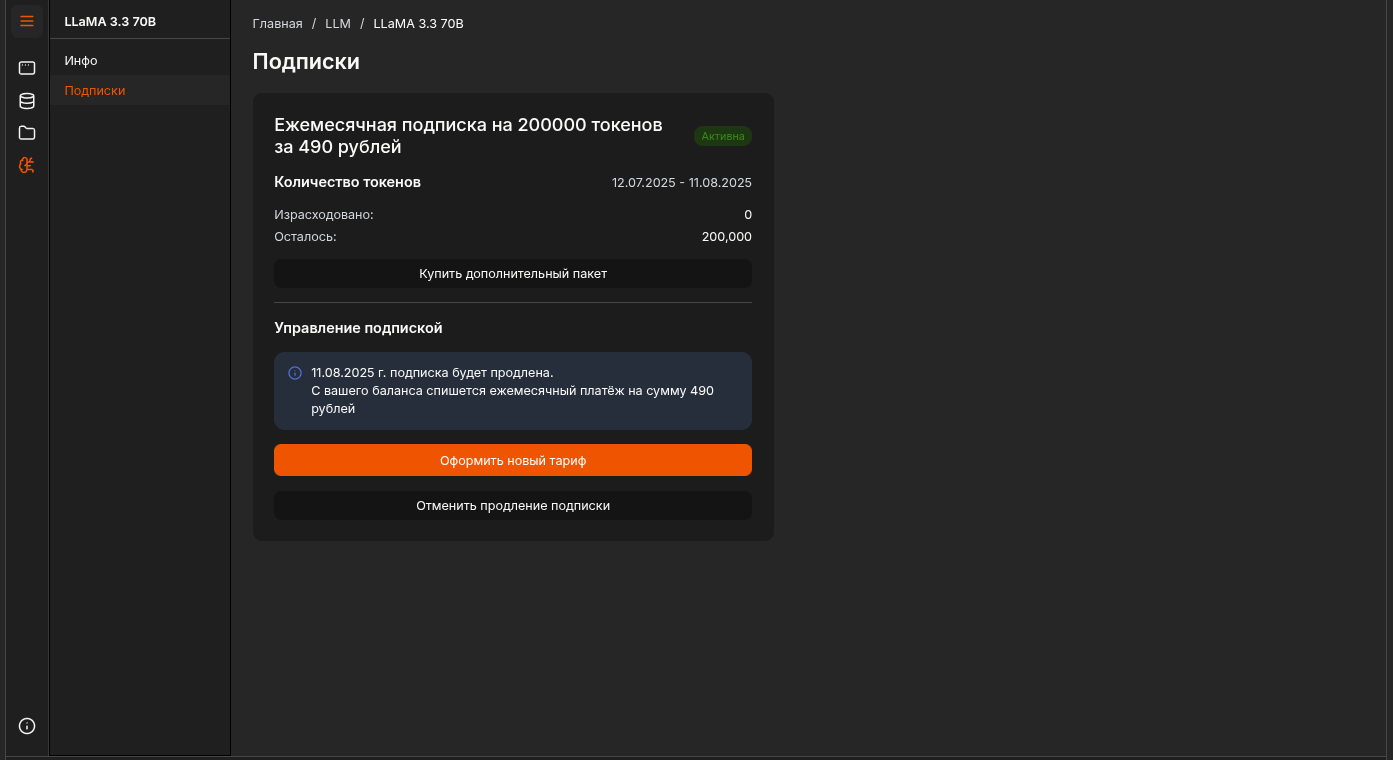Click the LLaMA 3.3 70B panel title
This screenshot has width=1393, height=760.
(110, 21)
